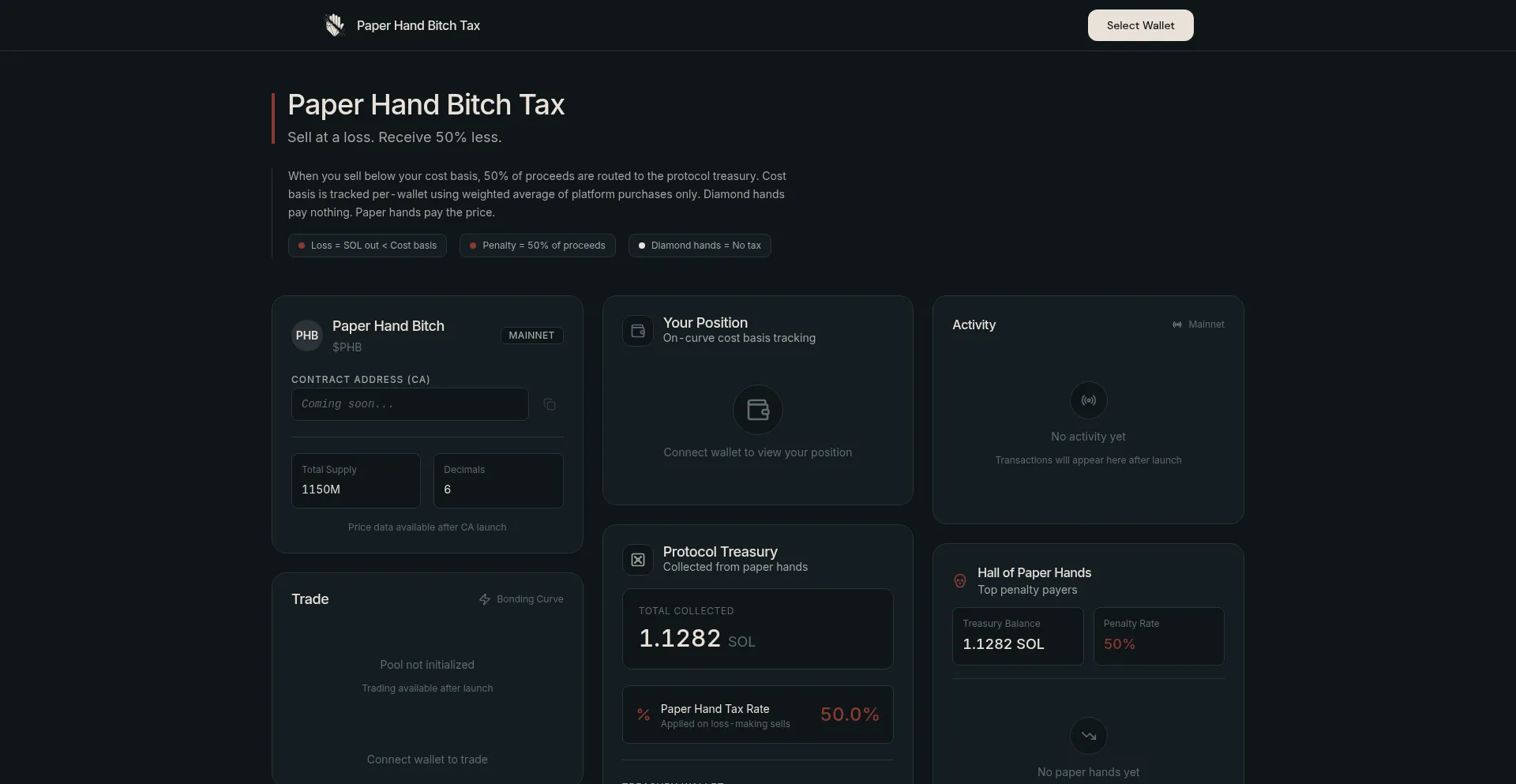This screenshot has height=784, width=1516.
Task: Click the Penalty = 50% of proceeds chip
Action: pos(537,246)
